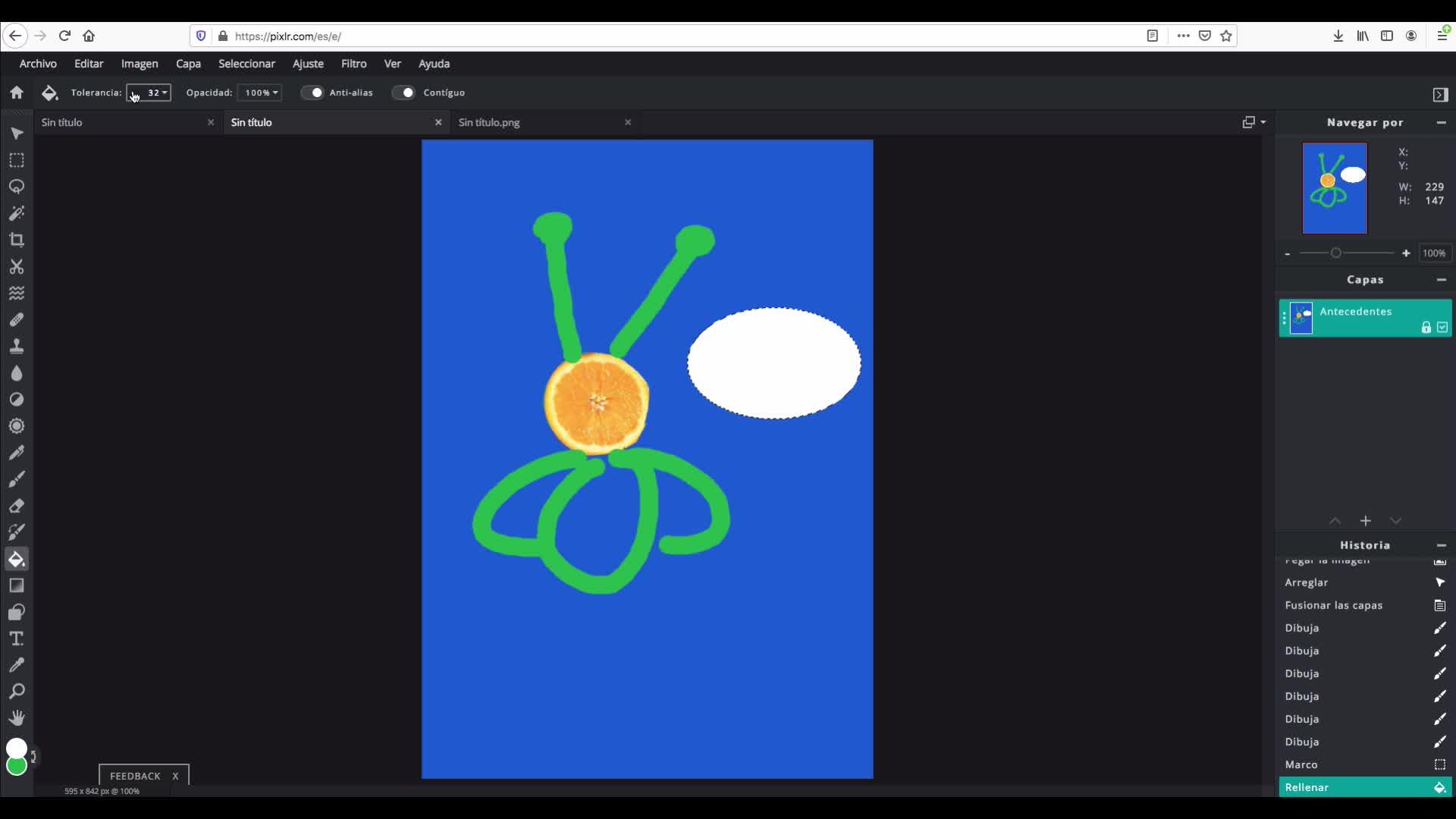Select Fusionar las capas history step
Viewport: 1456px width, 819px height.
pos(1333,605)
